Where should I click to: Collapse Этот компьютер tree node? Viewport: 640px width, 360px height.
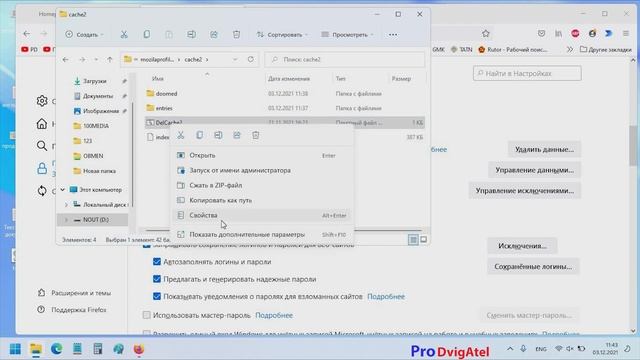(62, 190)
